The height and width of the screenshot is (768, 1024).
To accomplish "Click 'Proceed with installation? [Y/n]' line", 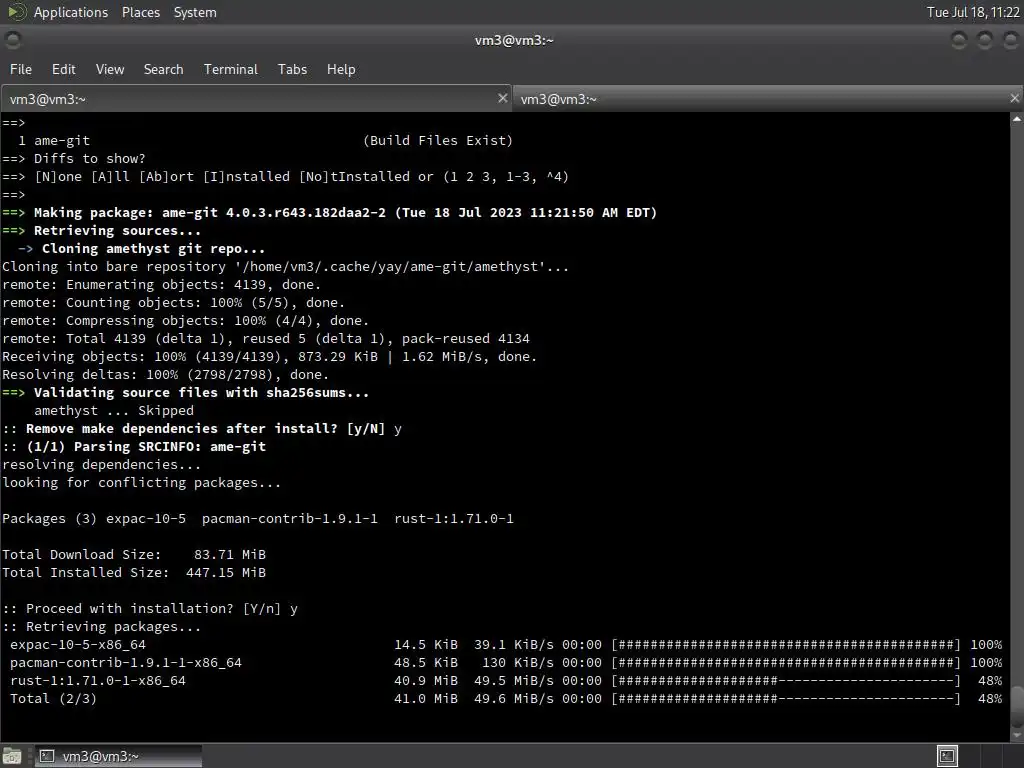I will 150,609.
